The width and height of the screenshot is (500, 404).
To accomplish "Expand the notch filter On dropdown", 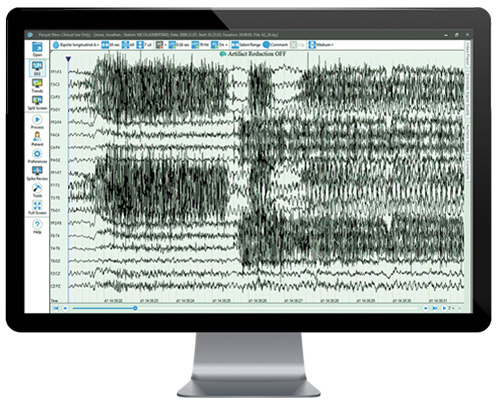I will click(x=220, y=45).
